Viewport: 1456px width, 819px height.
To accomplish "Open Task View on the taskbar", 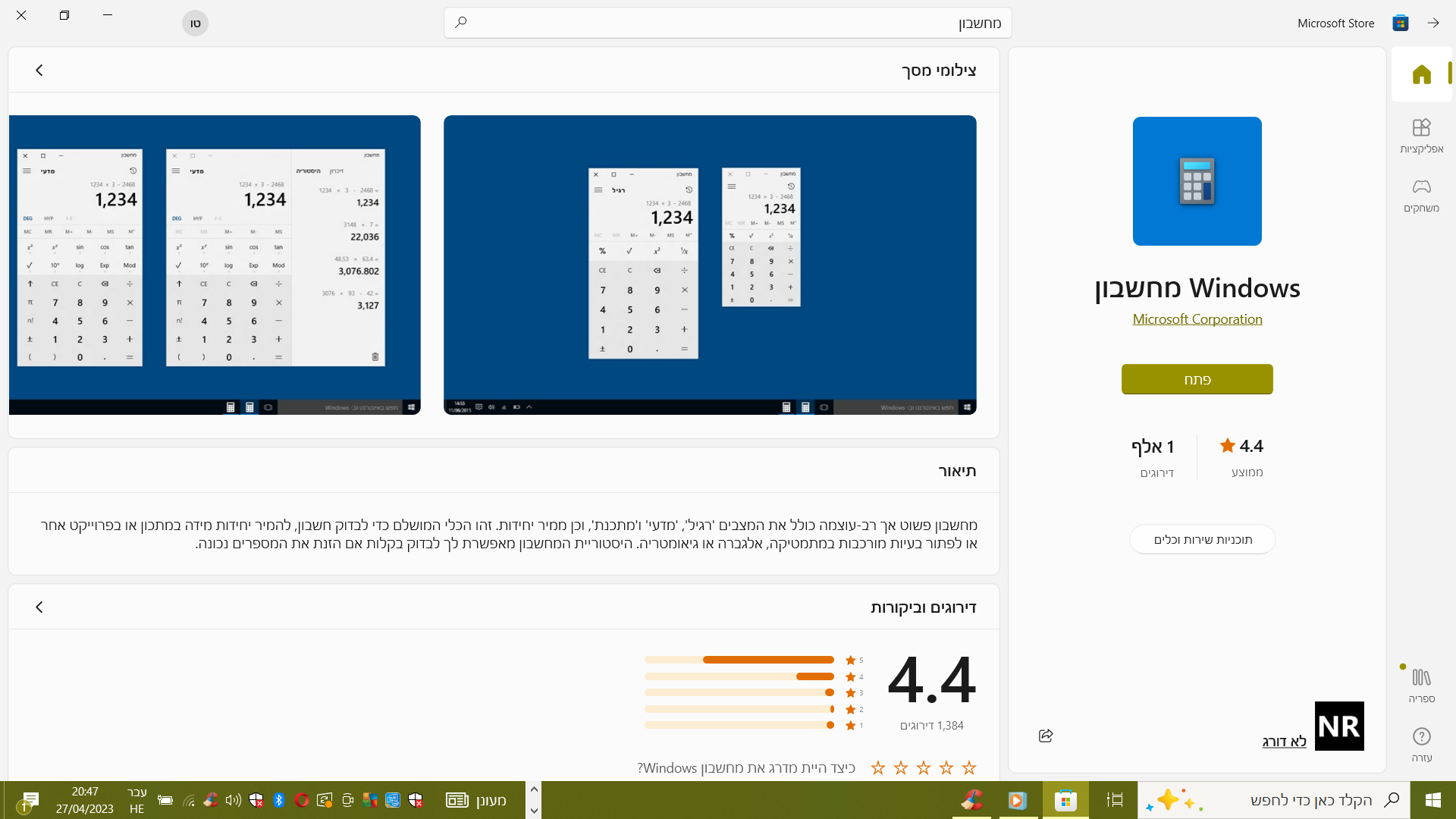I will [1114, 800].
